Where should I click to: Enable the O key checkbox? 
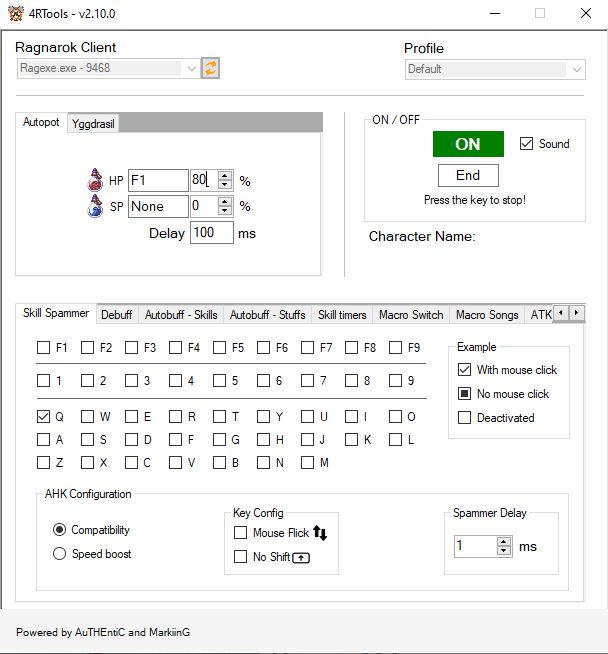[395, 416]
